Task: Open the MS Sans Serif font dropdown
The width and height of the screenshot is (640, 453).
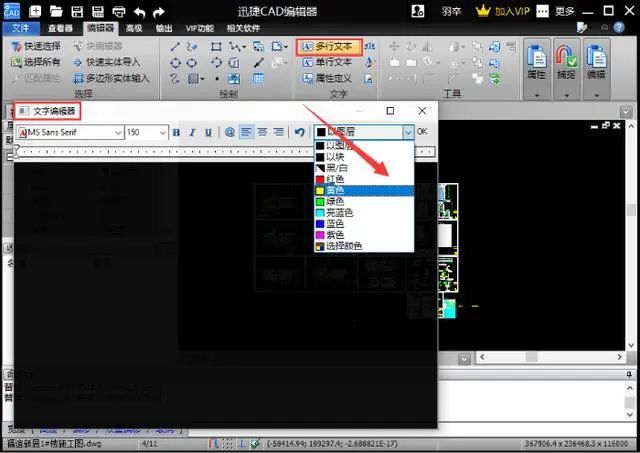Action: [x=117, y=132]
